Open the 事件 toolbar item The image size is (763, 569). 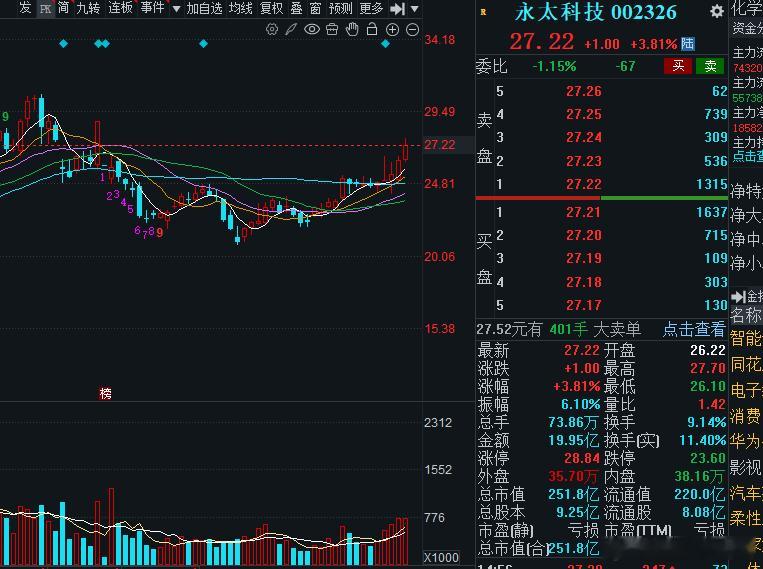click(152, 8)
